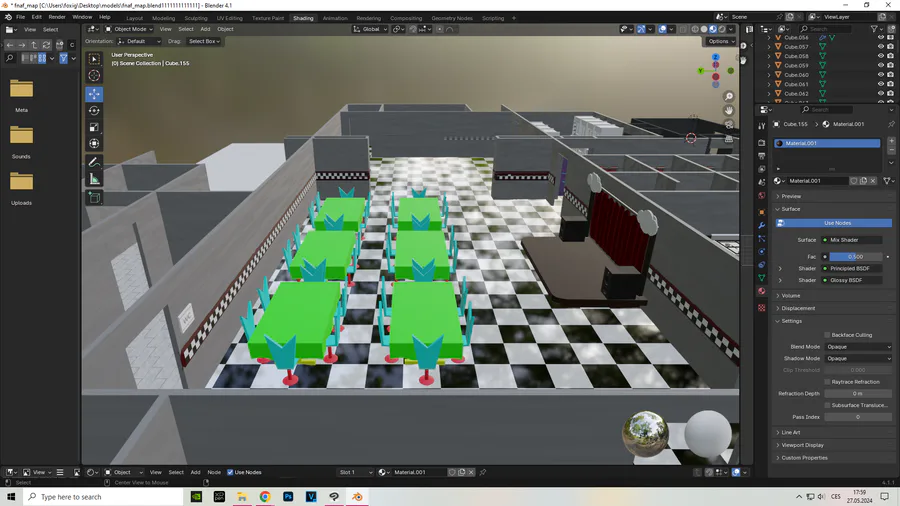Toggle camera view gizmo button
Image resolution: width=900 pixels, height=506 pixels.
[x=729, y=124]
